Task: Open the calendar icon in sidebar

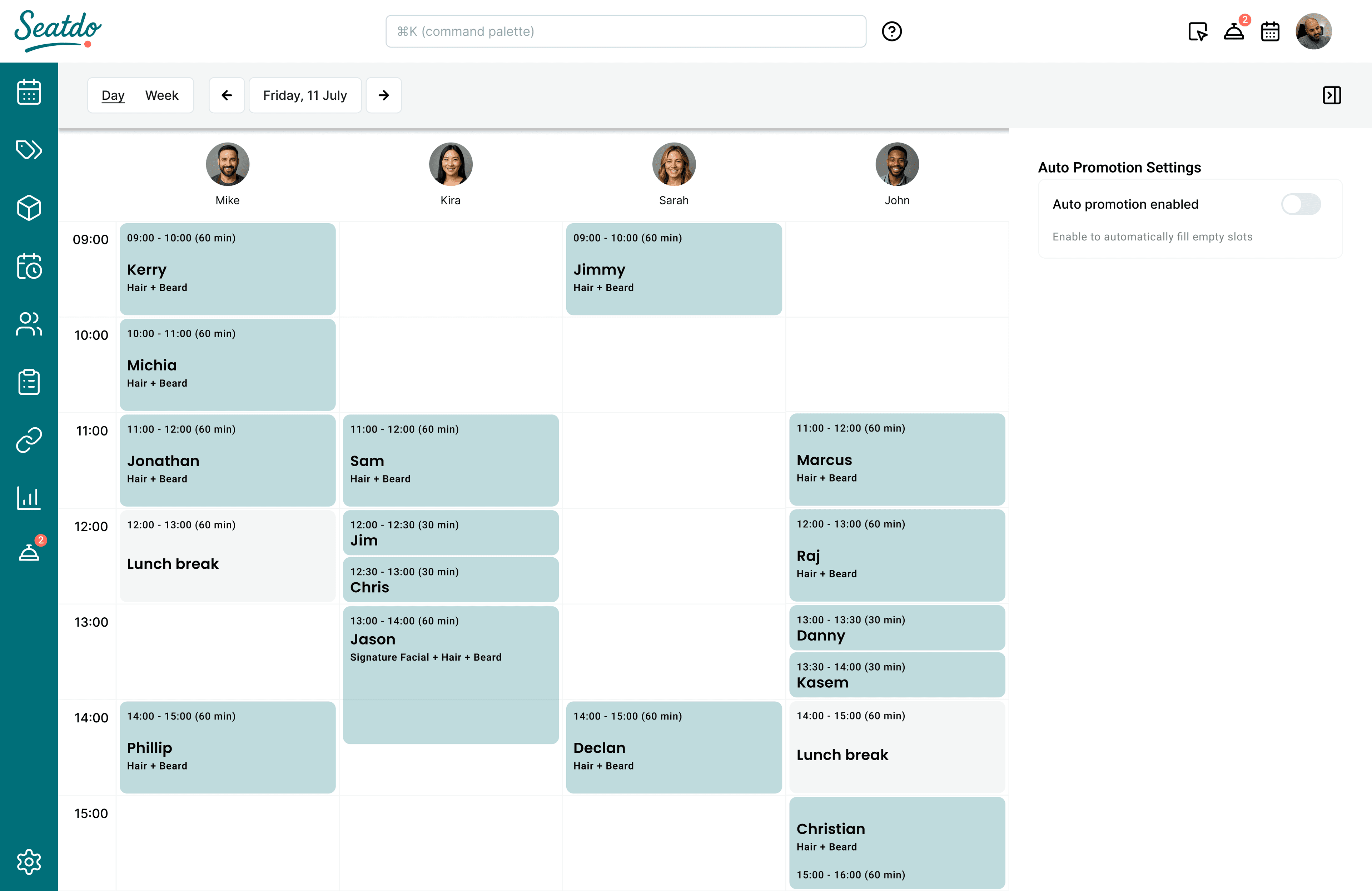Action: (29, 91)
